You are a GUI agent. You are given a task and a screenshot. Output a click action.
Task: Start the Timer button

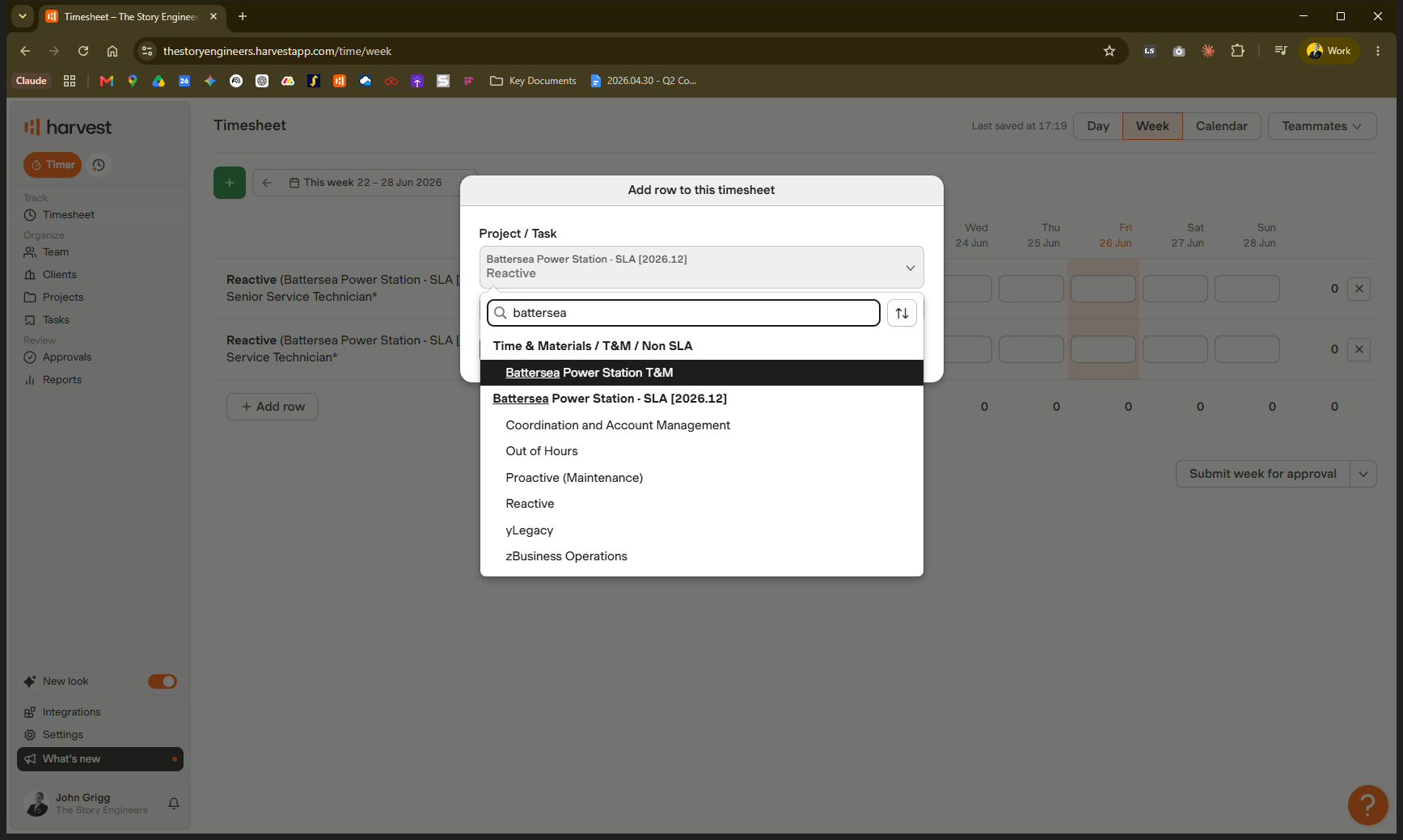click(53, 165)
